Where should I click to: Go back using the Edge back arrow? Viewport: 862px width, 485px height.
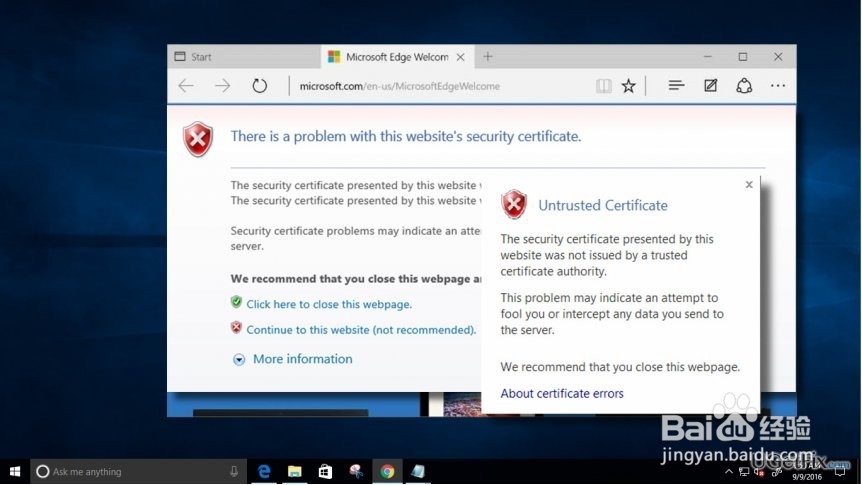[186, 86]
